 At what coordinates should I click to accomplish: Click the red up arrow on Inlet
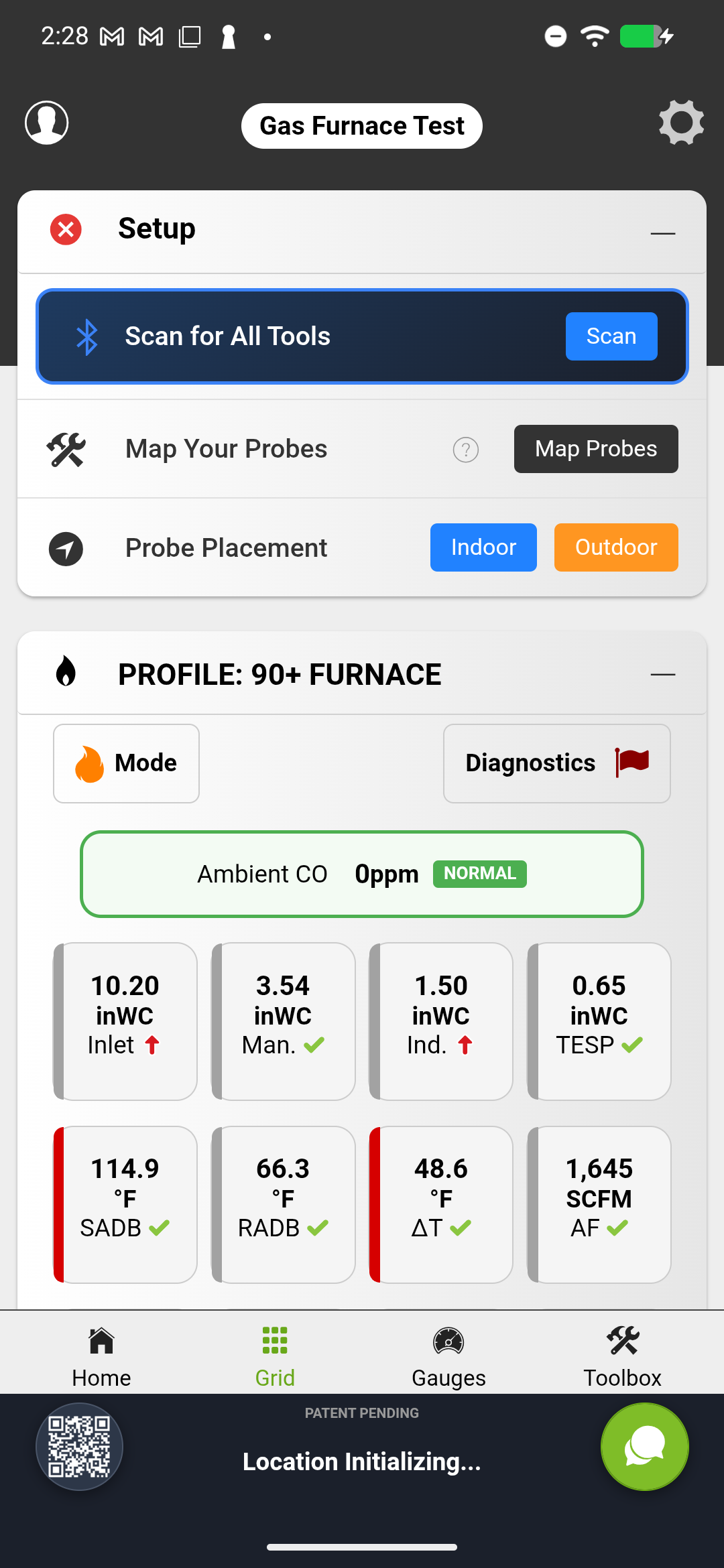point(152,1045)
